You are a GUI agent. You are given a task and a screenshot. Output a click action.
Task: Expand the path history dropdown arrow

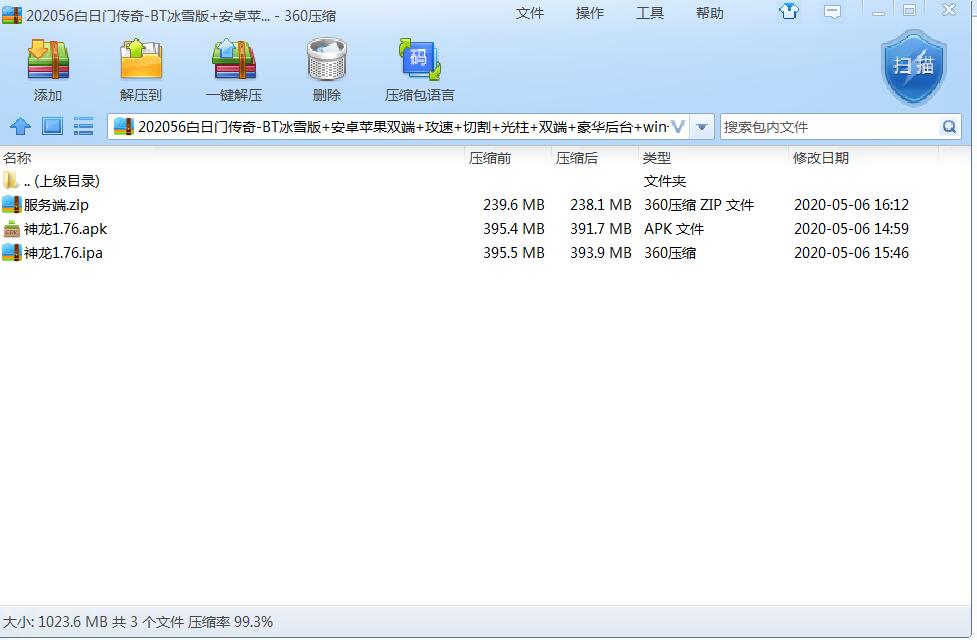coord(702,127)
